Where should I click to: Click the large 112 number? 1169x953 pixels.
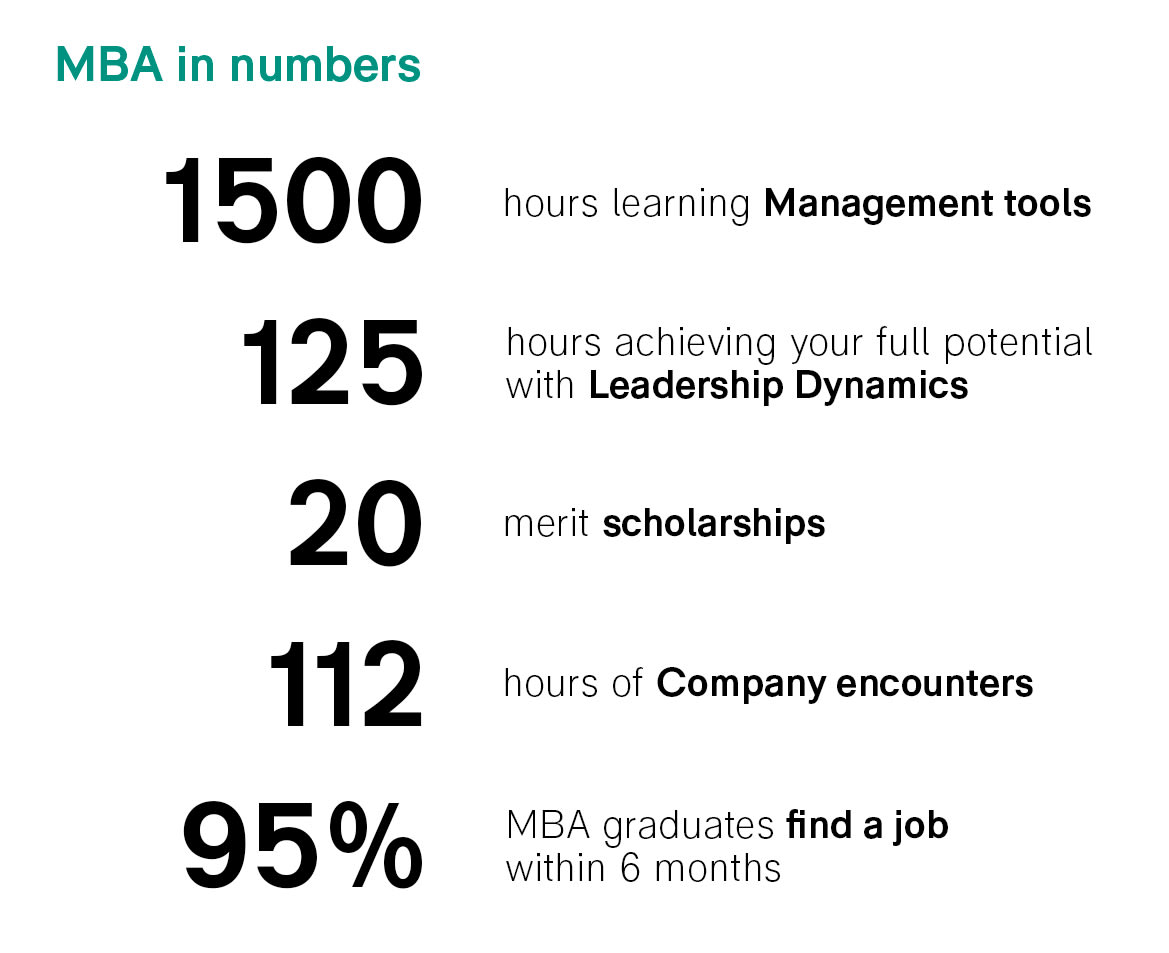[346, 683]
